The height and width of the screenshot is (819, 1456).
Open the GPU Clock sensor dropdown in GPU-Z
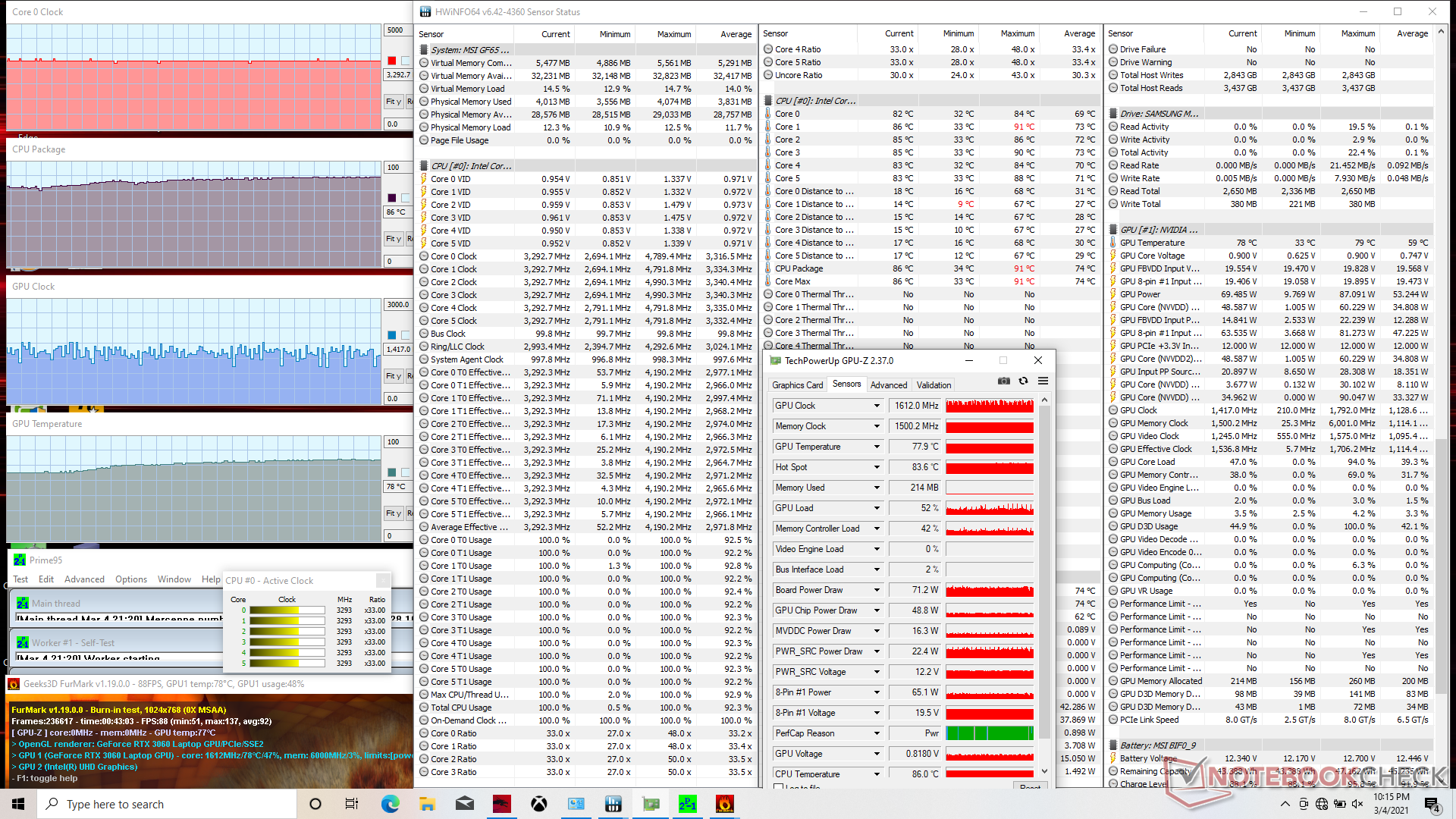point(877,406)
